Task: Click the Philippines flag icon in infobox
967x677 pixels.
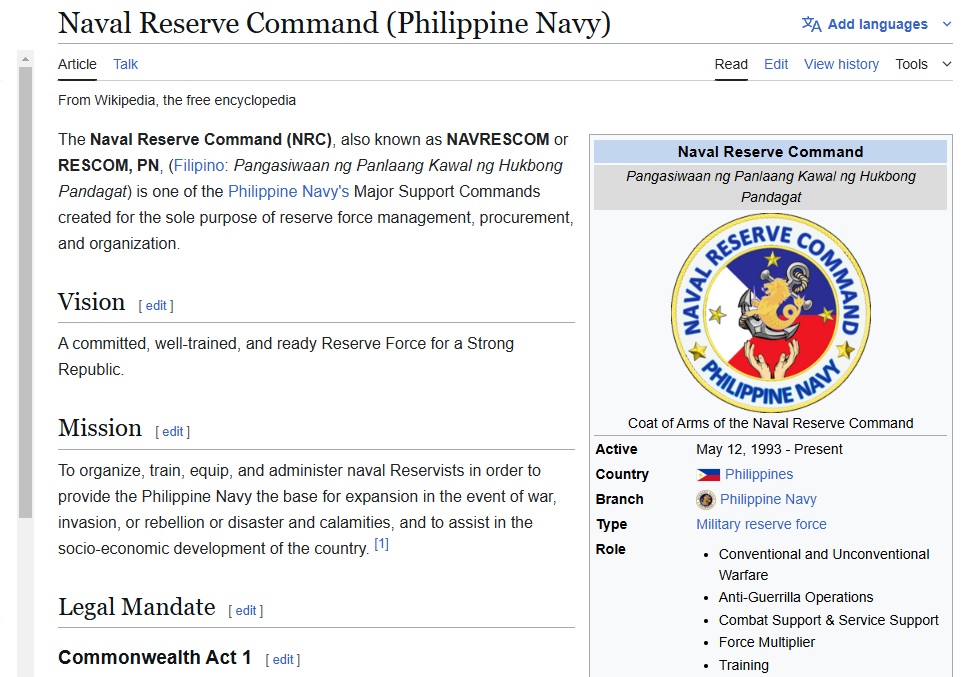Action: 708,474
